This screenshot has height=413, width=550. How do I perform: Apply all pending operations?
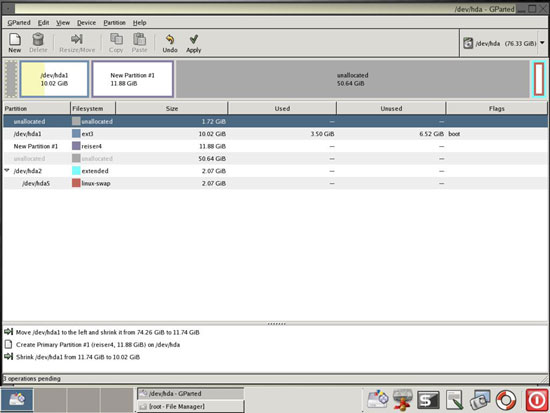click(x=194, y=43)
